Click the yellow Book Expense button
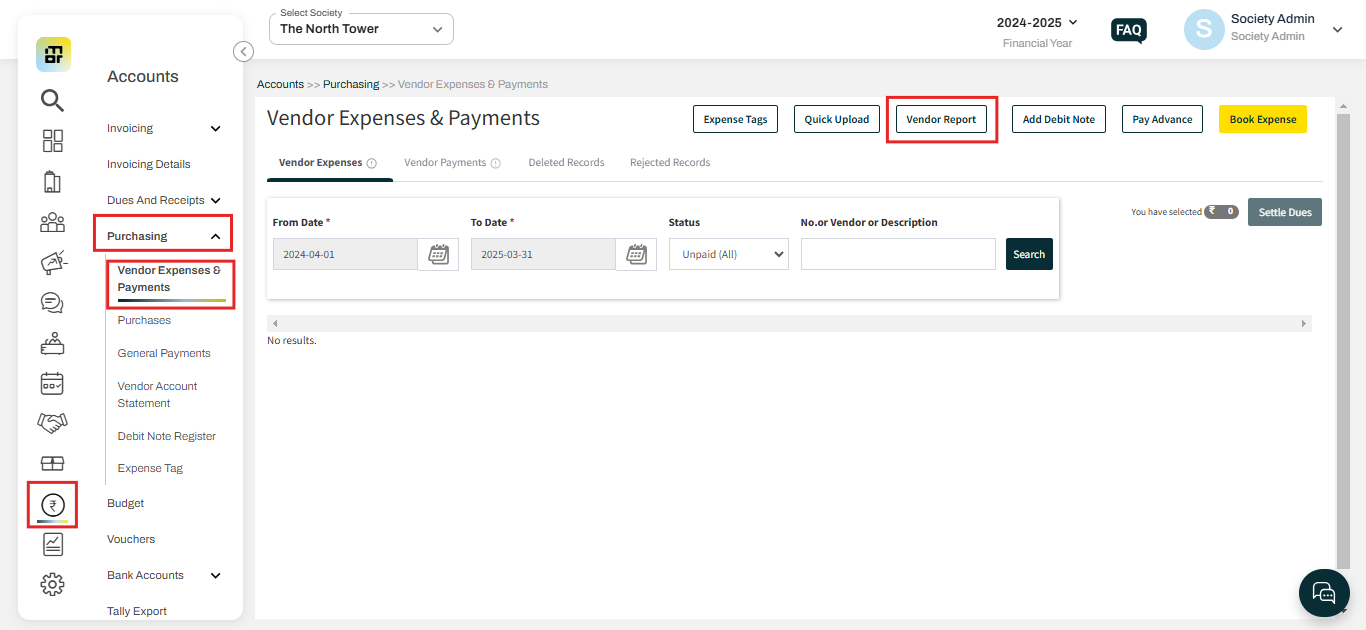 point(1262,118)
